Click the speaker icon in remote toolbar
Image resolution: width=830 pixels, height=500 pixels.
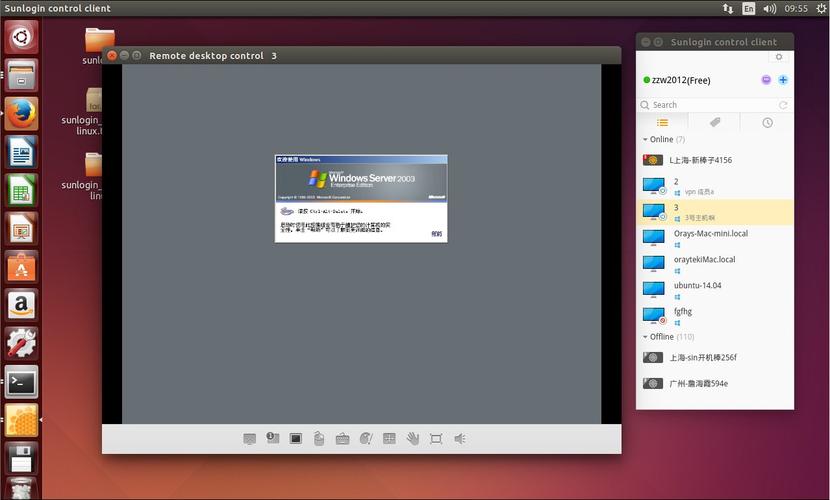(460, 439)
